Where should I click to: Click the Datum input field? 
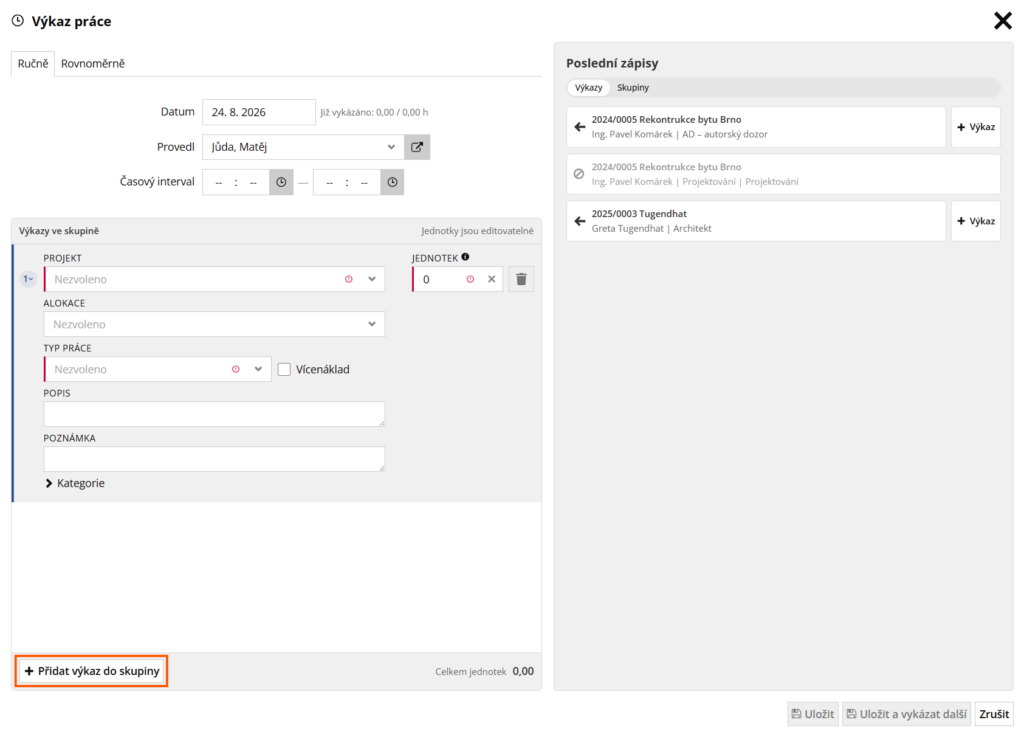[259, 112]
